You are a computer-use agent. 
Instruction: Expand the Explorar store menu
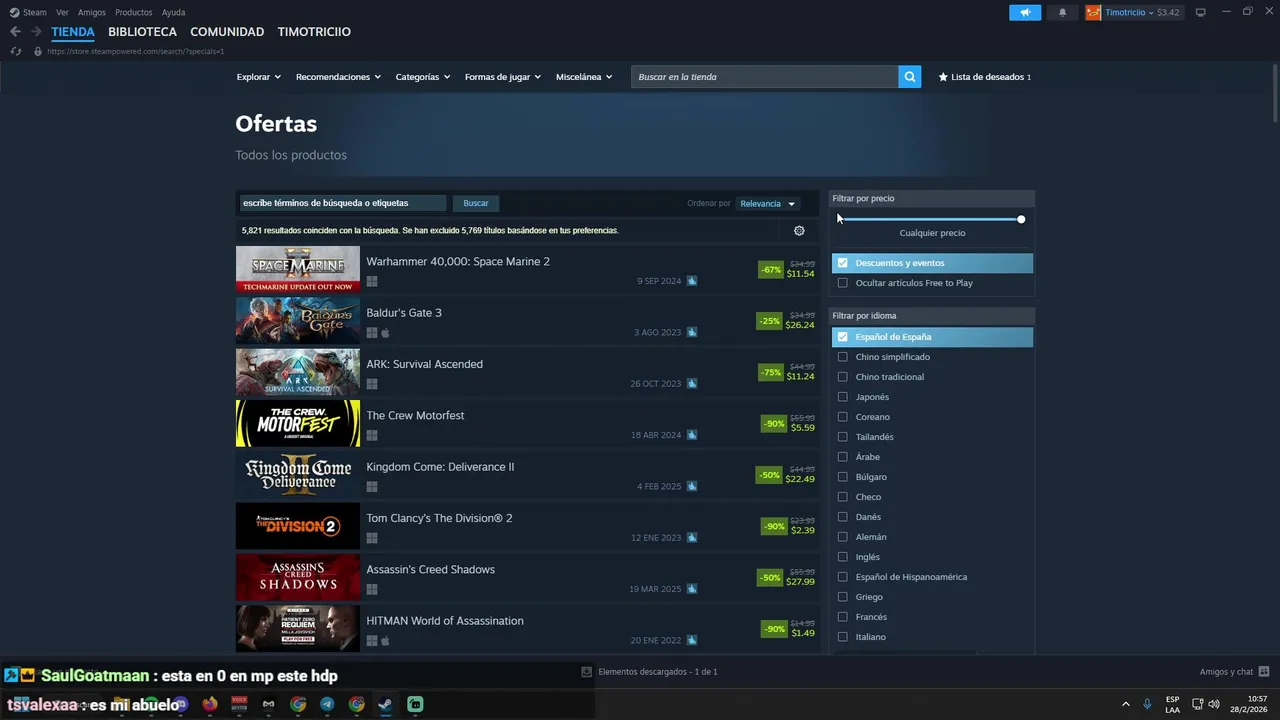click(259, 77)
